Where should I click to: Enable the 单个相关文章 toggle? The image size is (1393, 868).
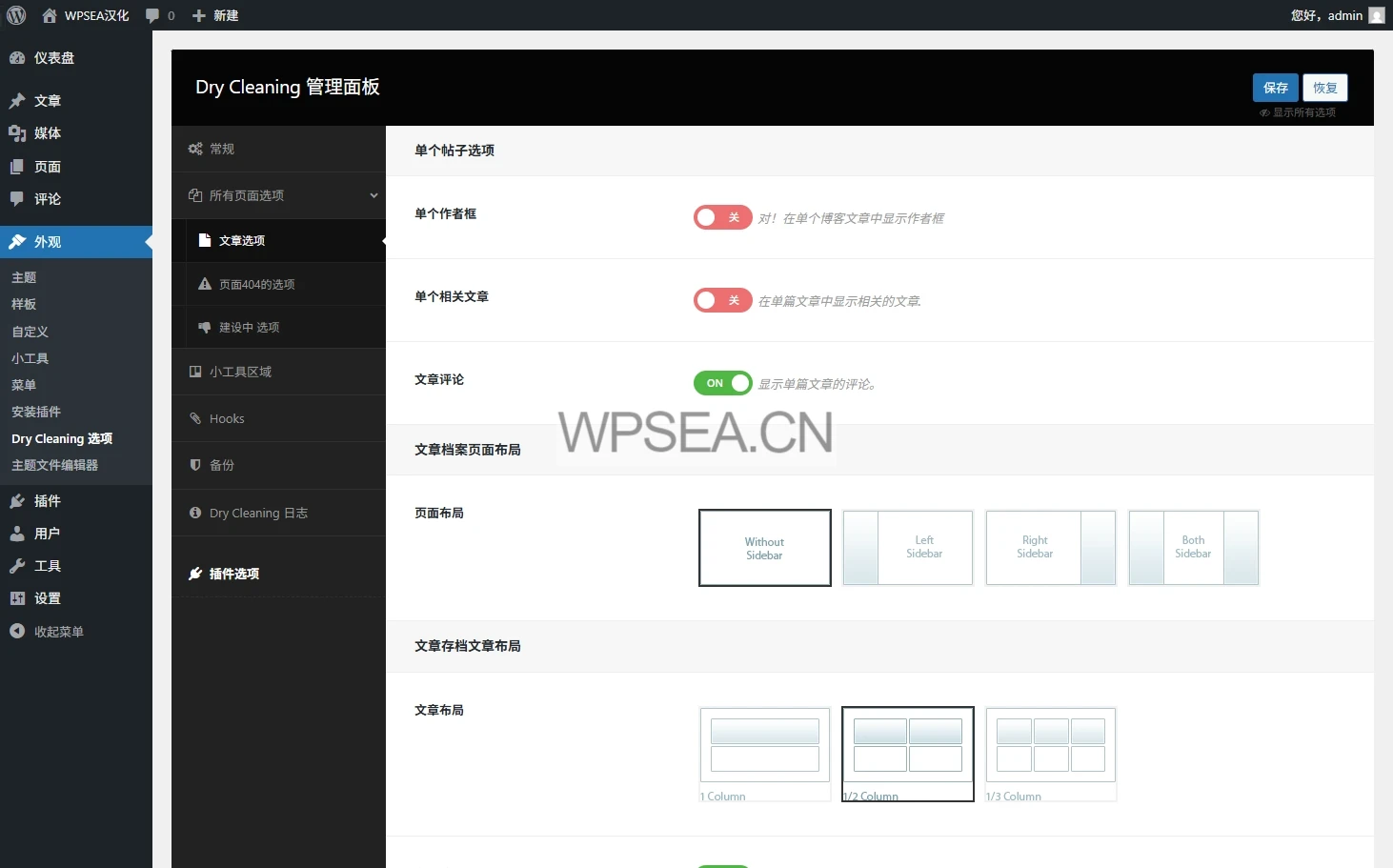coord(722,301)
